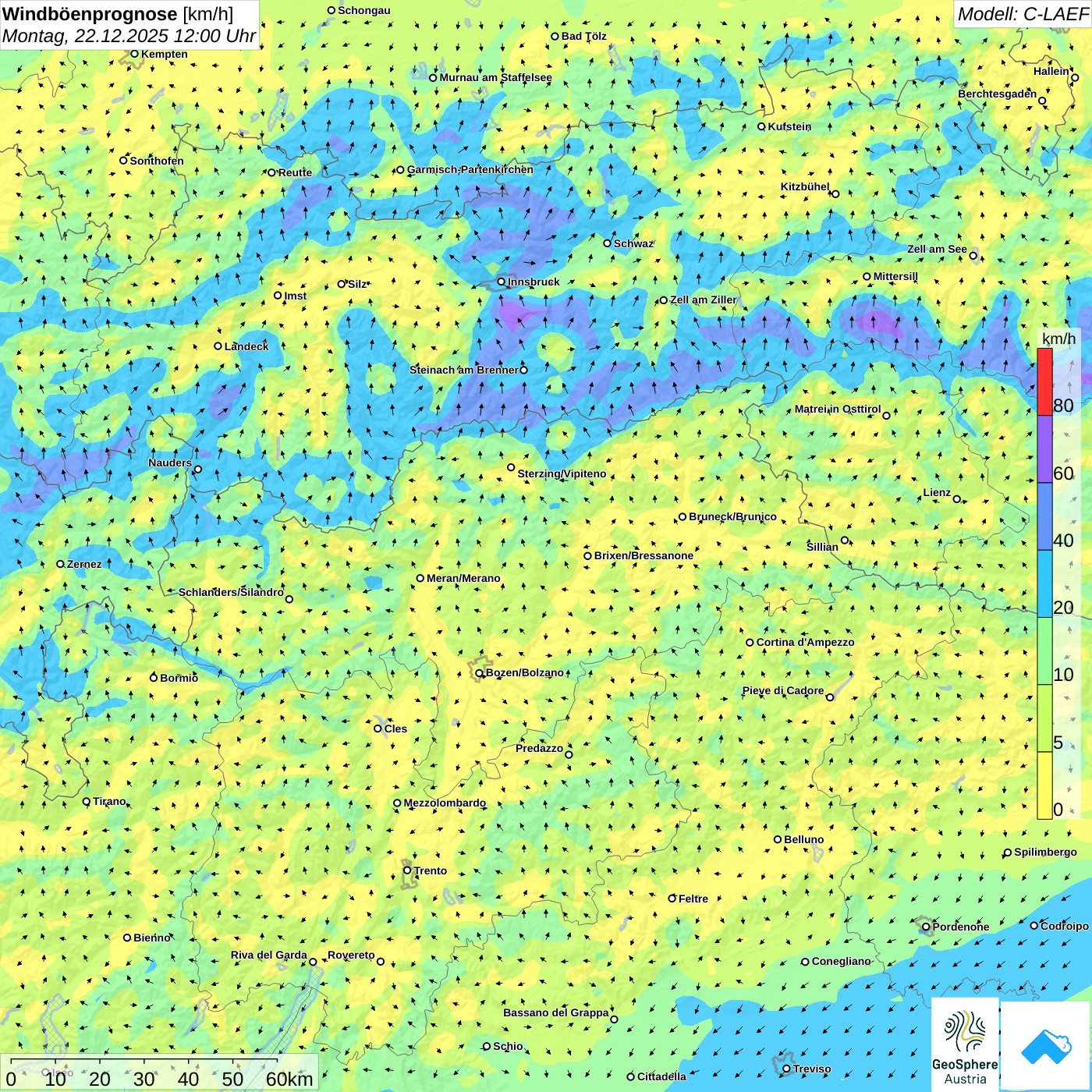1092x1092 pixels.
Task: Click the Sonthofen label
Action: click(157, 161)
